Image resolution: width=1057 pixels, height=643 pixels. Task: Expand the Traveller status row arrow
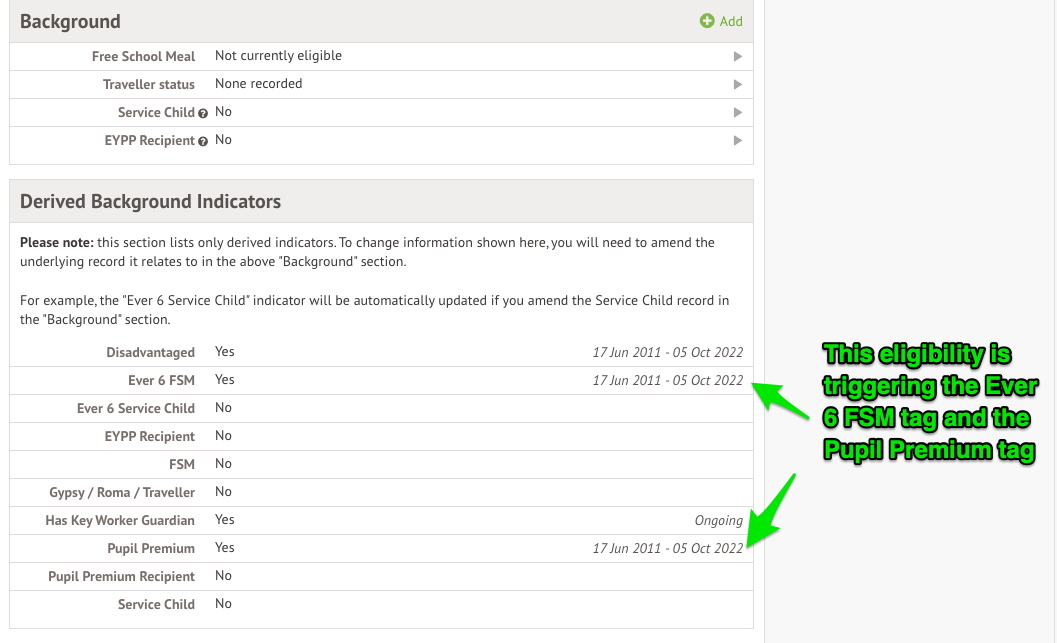pos(738,85)
